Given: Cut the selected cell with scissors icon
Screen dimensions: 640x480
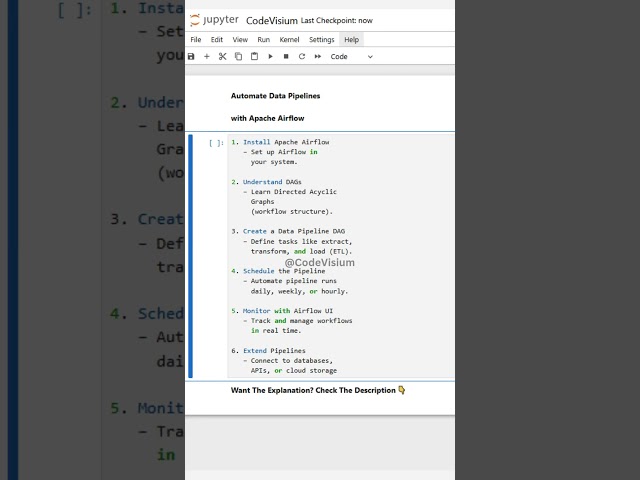Looking at the screenshot, I should pos(222,56).
